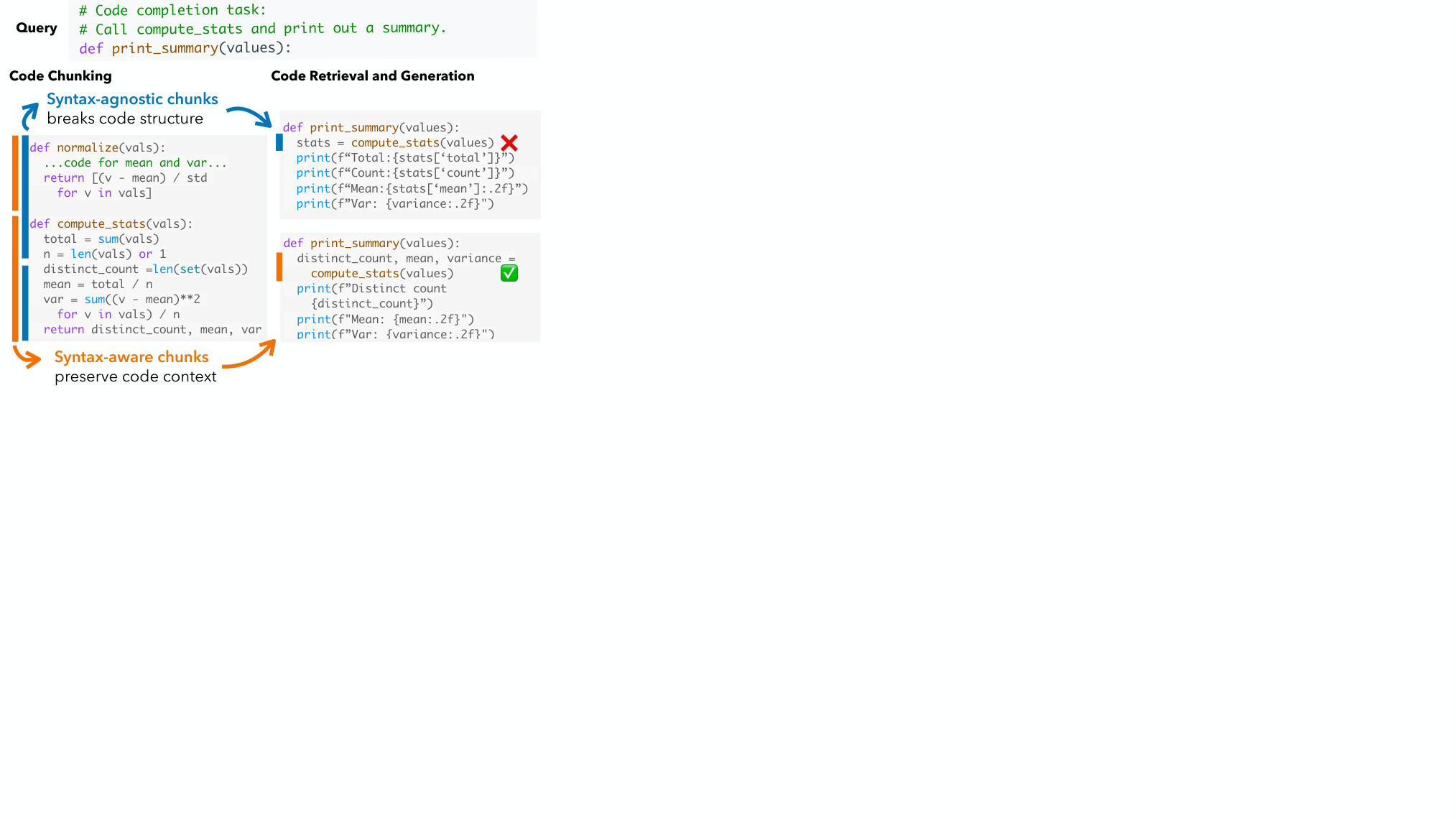Click the green checkmark icon
This screenshot has width=1456, height=819.
coord(509,273)
